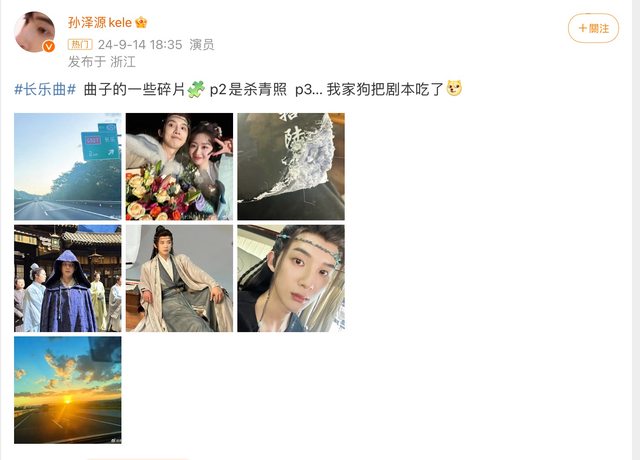Open the couple selfie with flowers photo
The height and width of the screenshot is (460, 640).
(179, 167)
